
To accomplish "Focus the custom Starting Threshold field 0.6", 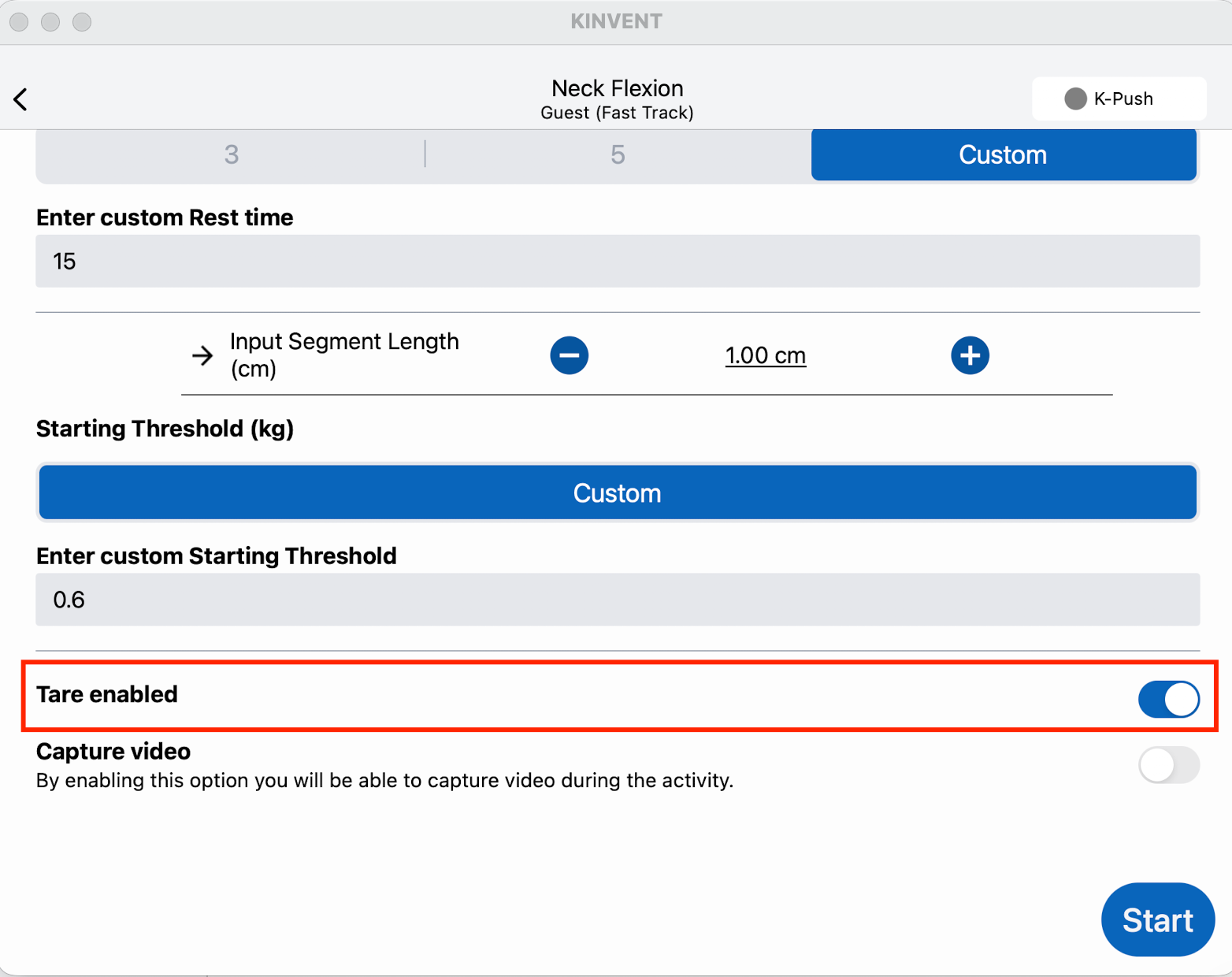I will click(x=618, y=600).
